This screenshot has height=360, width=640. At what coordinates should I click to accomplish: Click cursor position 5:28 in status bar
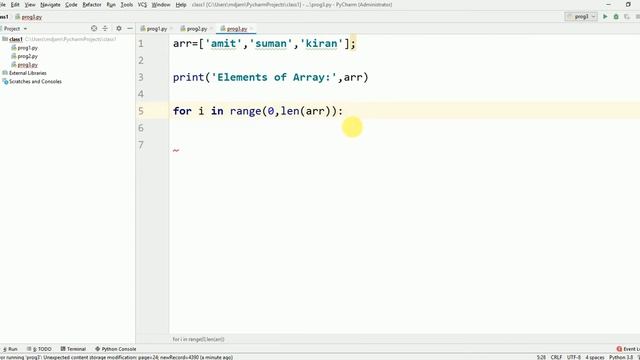pyautogui.click(x=541, y=357)
